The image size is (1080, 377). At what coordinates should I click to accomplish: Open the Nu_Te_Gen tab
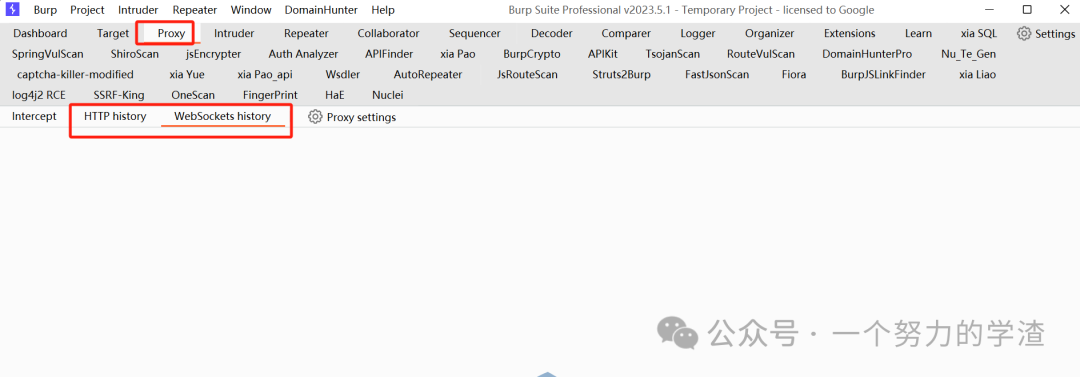[x=968, y=54]
